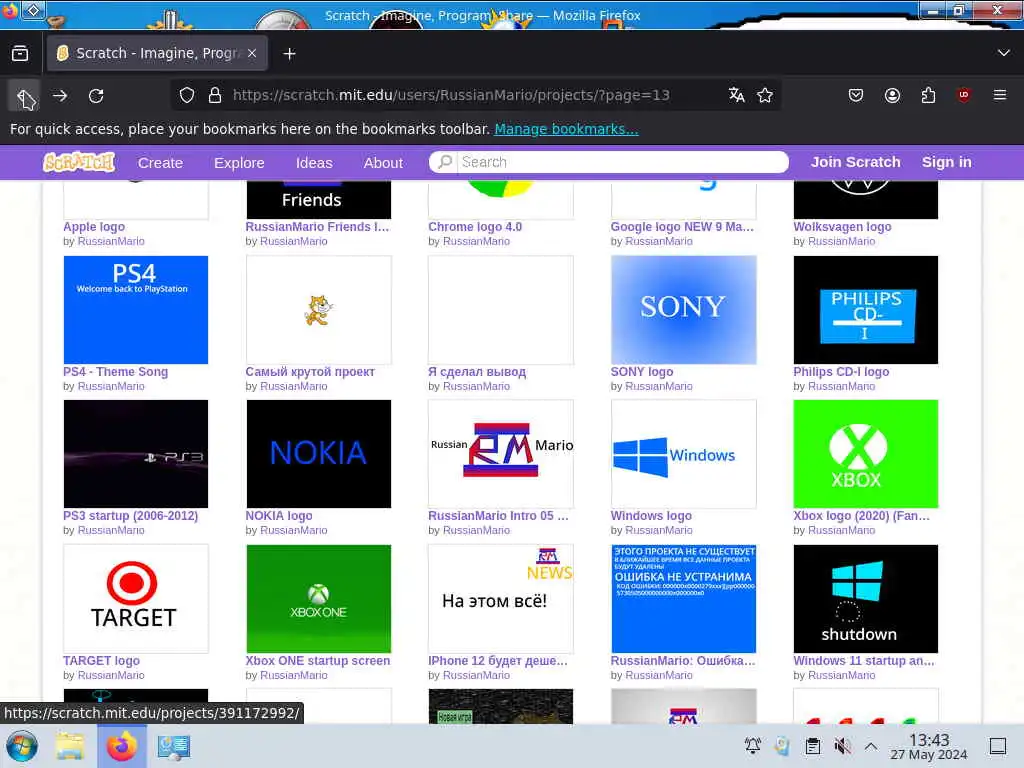
Task: Open the SONY logo thumbnail
Action: coord(683,310)
